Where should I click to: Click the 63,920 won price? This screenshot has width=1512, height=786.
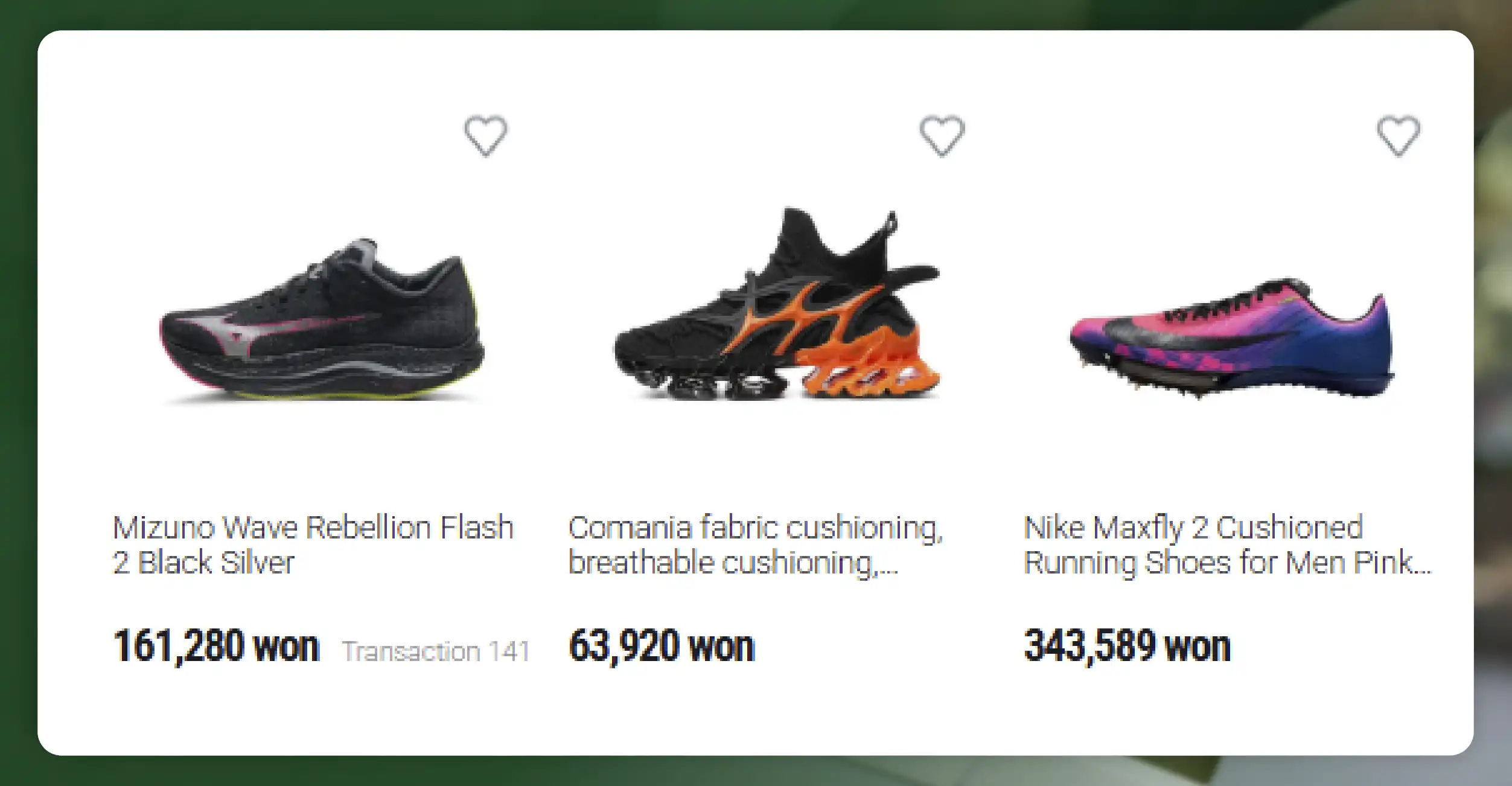point(662,647)
